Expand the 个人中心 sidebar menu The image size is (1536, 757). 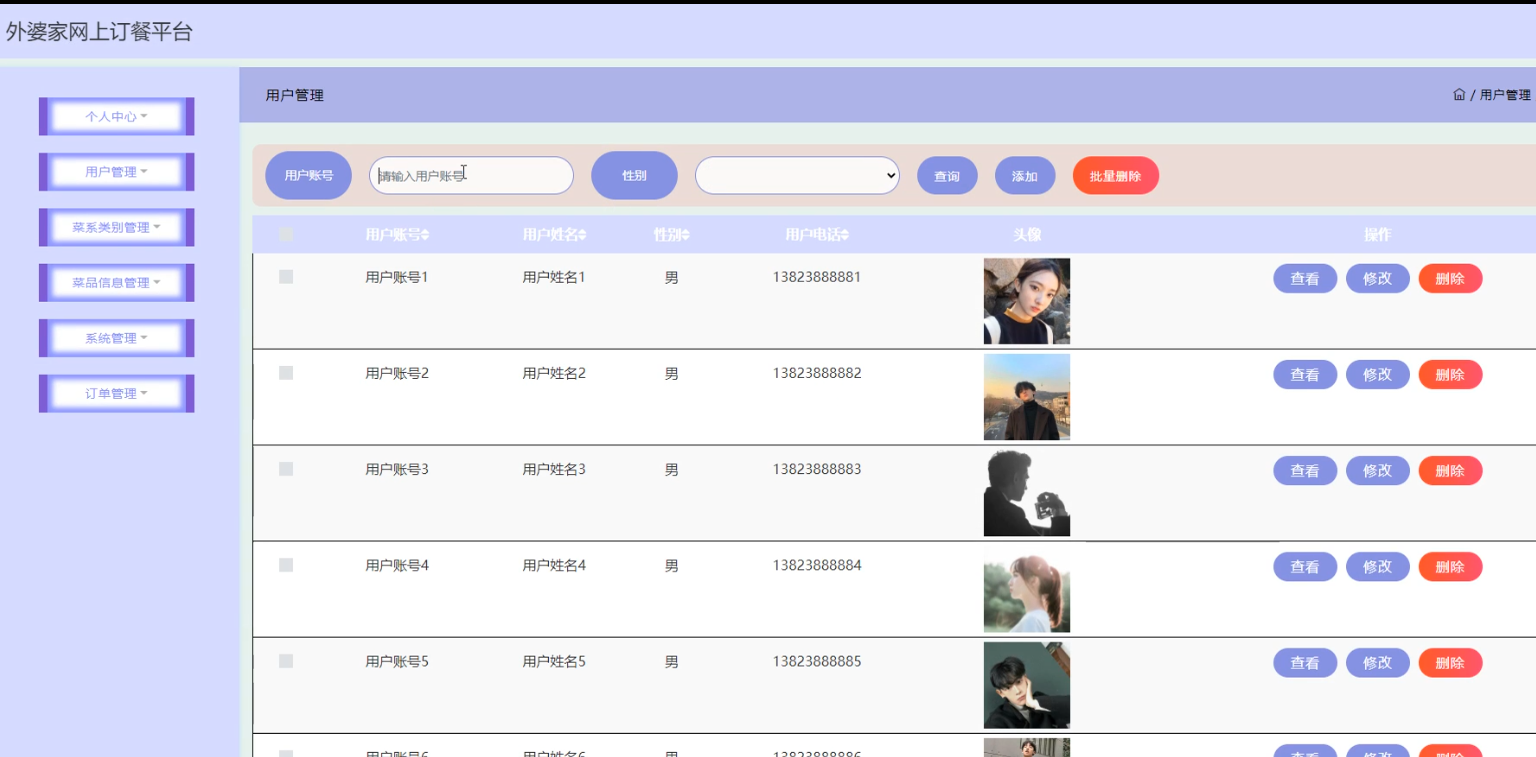116,116
